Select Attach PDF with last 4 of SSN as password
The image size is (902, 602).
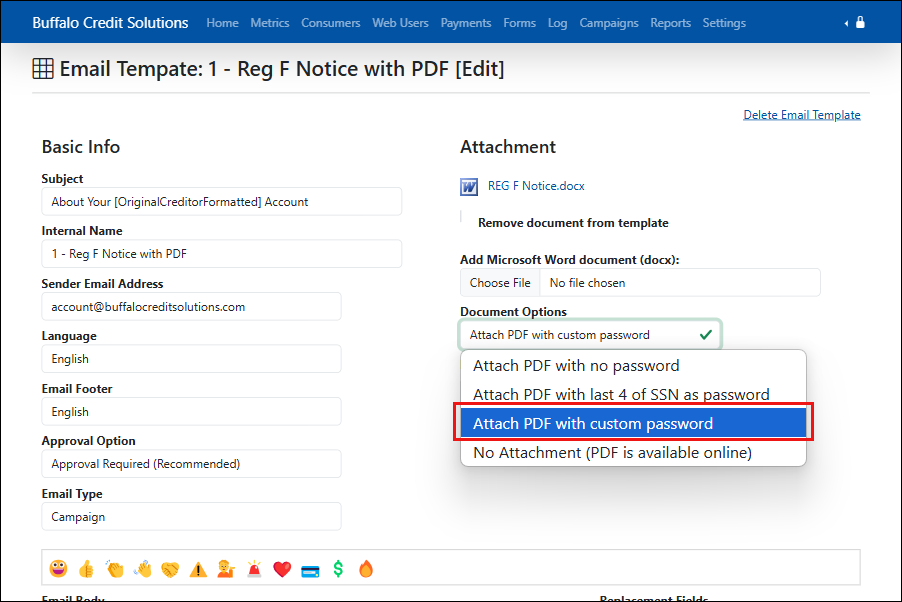click(633, 394)
